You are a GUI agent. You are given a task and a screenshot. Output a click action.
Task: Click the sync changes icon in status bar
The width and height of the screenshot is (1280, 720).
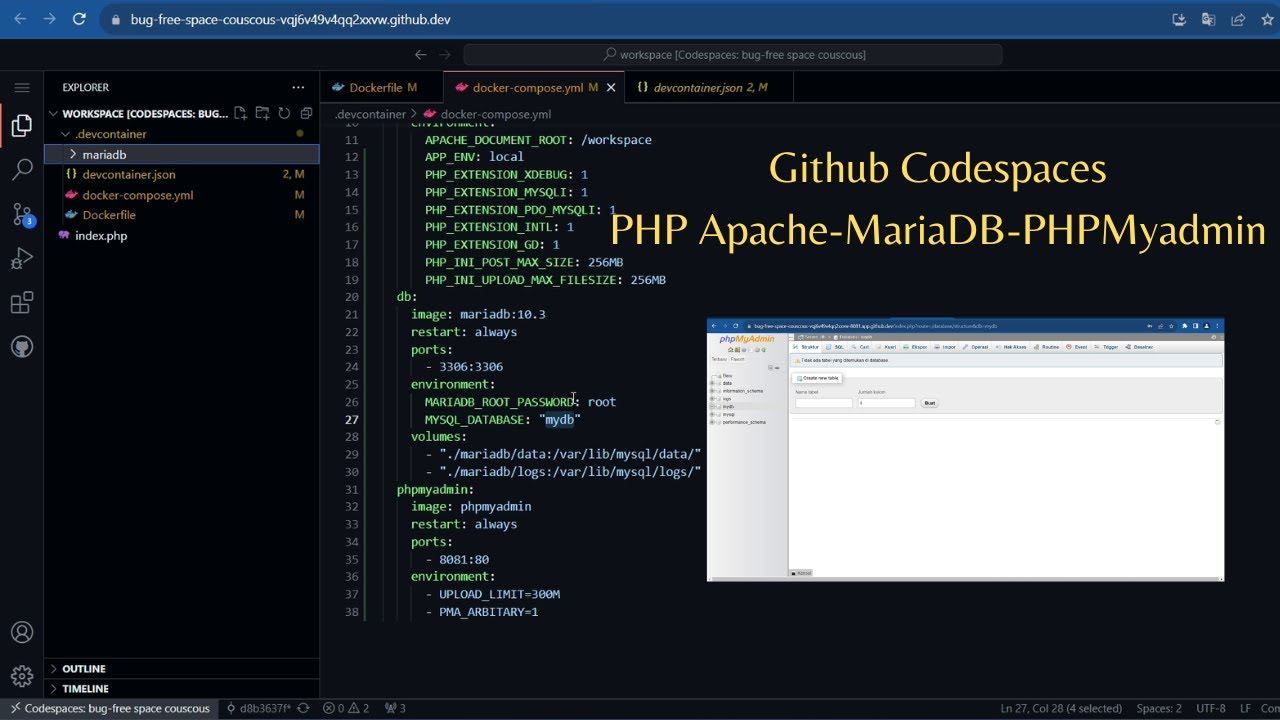coord(303,708)
